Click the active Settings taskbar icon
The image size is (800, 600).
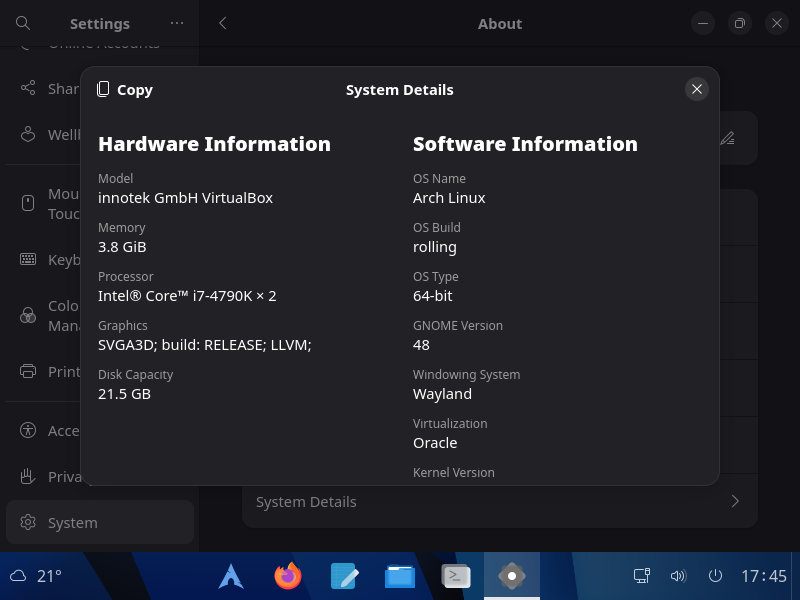pyautogui.click(x=512, y=576)
